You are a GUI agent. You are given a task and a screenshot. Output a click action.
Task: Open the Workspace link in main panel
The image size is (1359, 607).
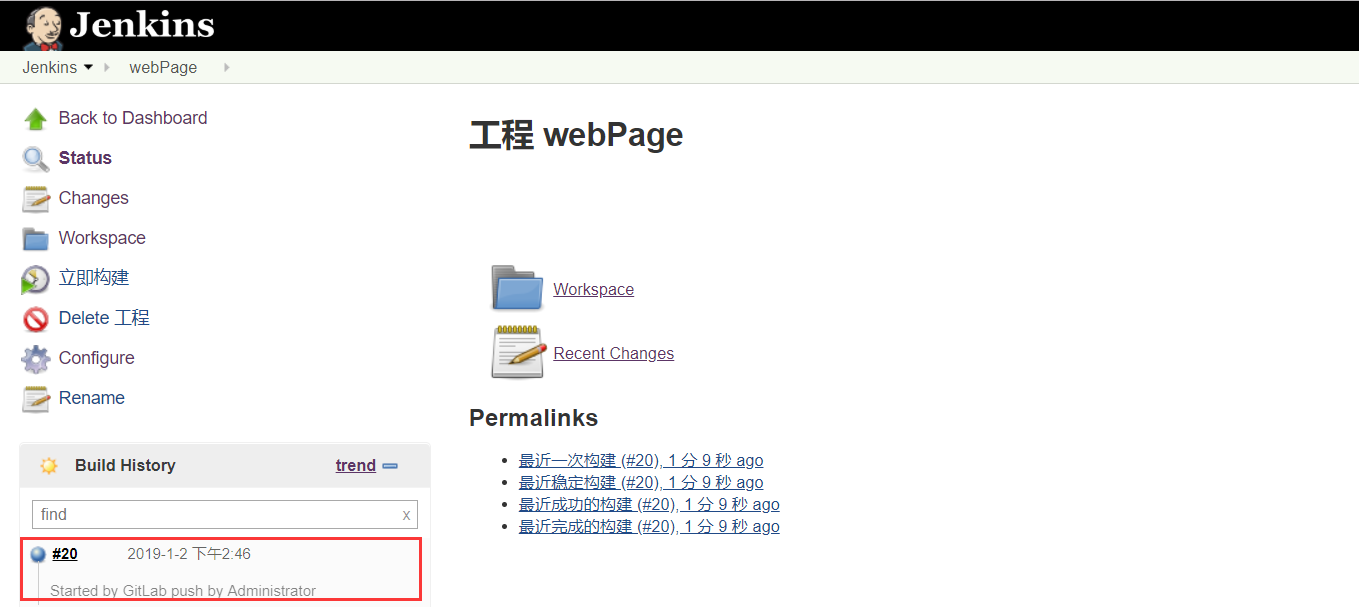pos(594,289)
